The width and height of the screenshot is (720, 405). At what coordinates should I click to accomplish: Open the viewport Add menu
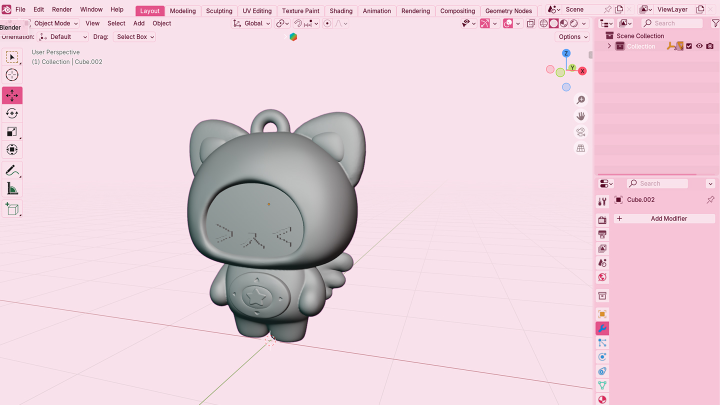(139, 23)
